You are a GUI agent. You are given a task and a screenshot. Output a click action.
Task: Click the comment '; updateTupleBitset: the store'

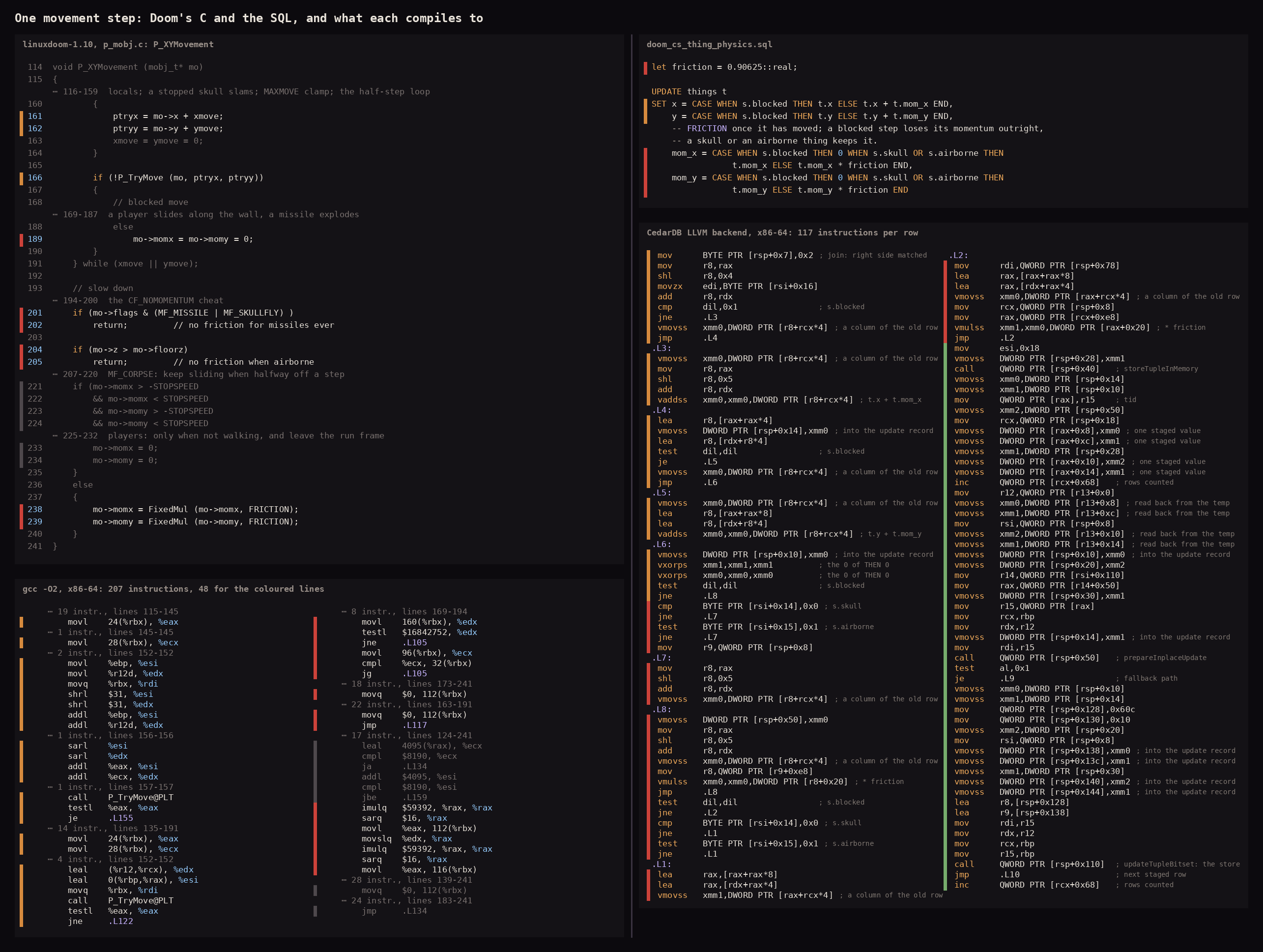[1178, 864]
